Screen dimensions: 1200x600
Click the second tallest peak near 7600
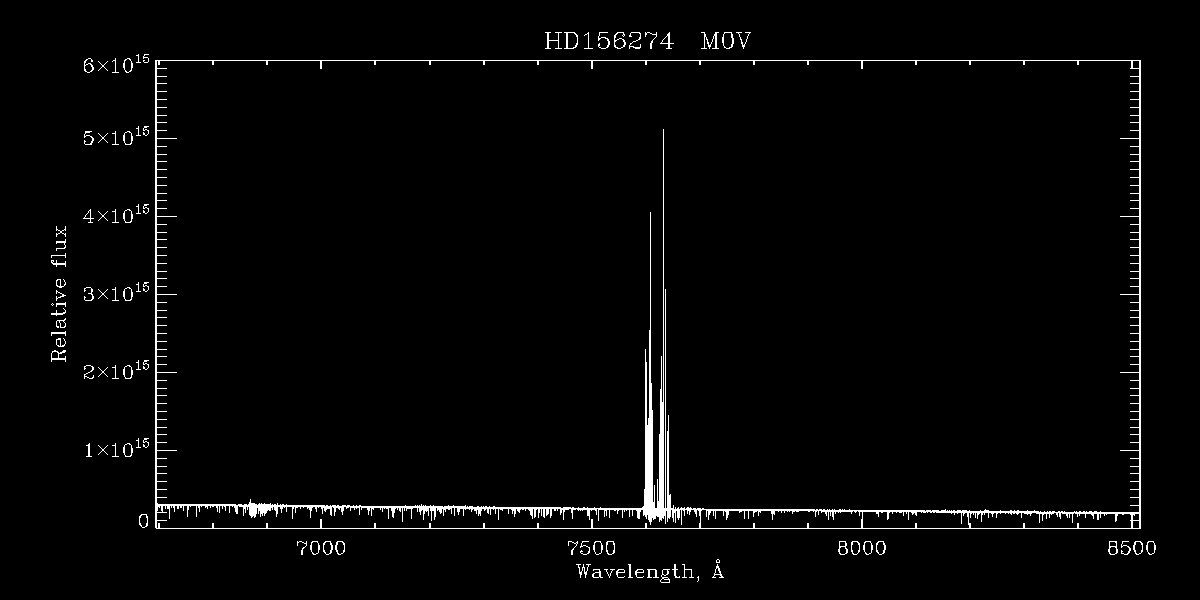click(650, 214)
